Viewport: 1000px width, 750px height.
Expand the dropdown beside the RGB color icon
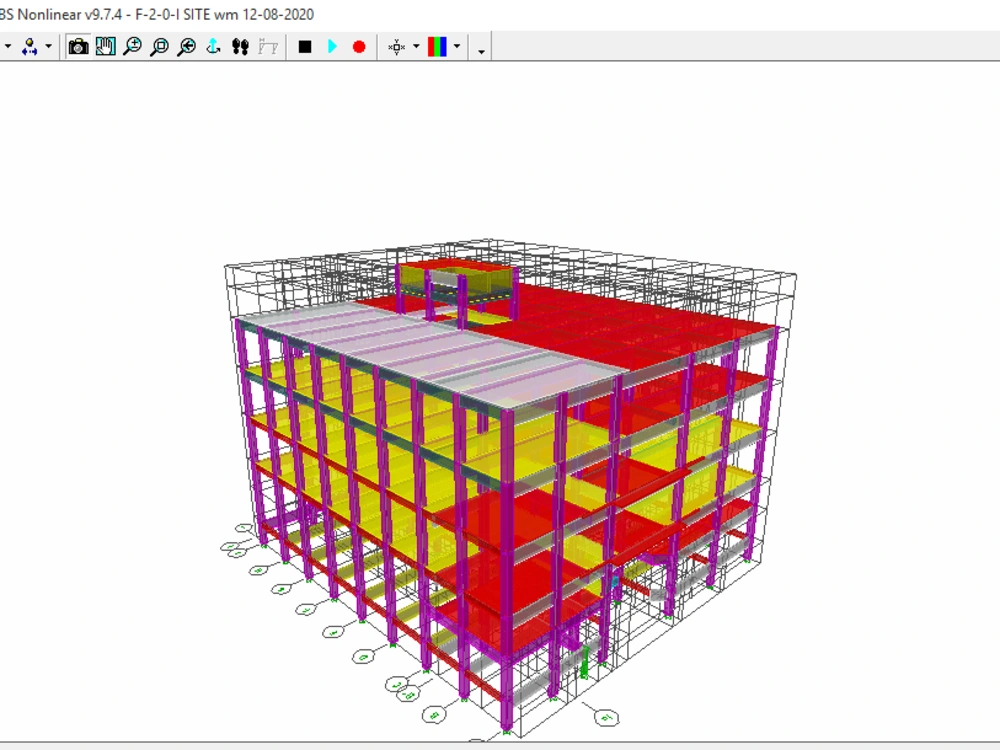(457, 46)
